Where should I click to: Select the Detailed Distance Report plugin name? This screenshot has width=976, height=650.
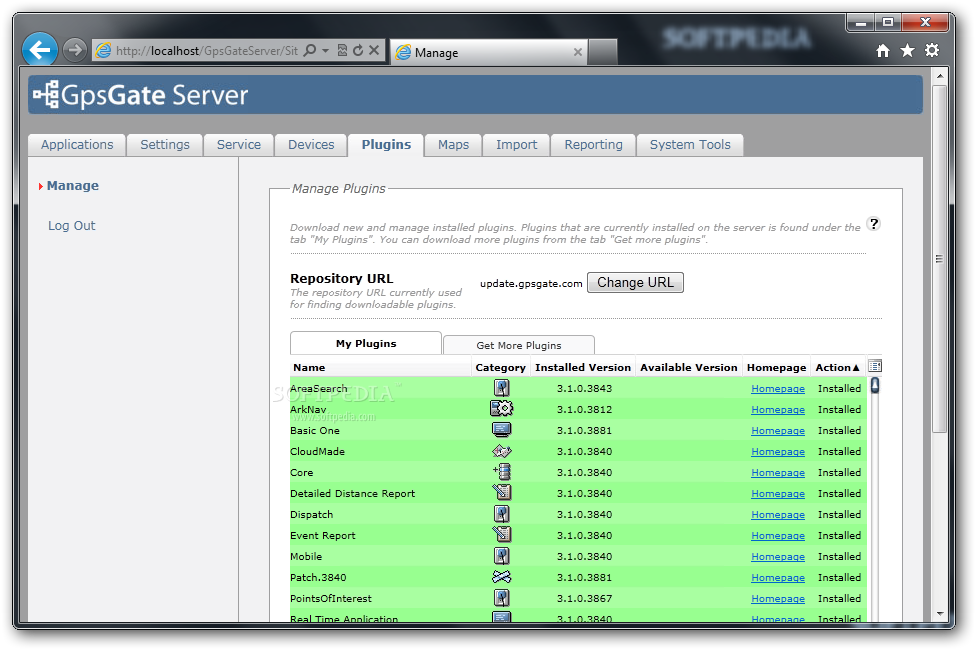coord(352,493)
